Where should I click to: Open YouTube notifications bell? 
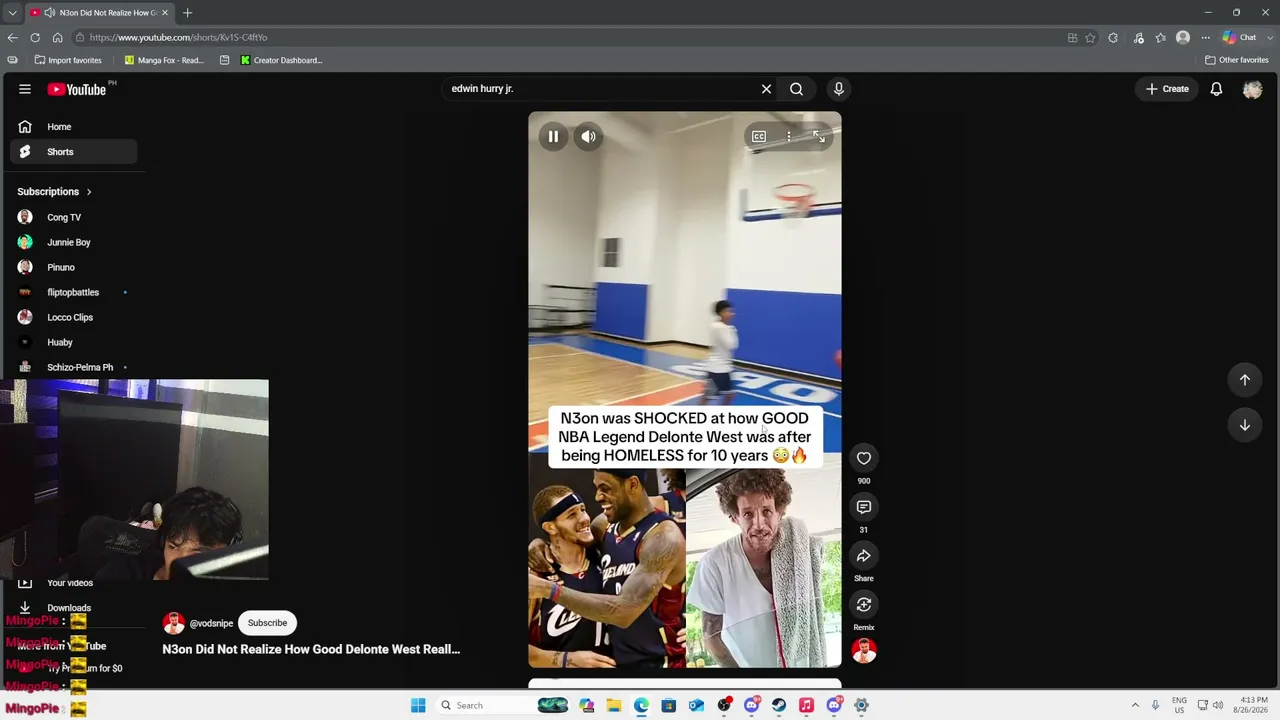[1216, 89]
